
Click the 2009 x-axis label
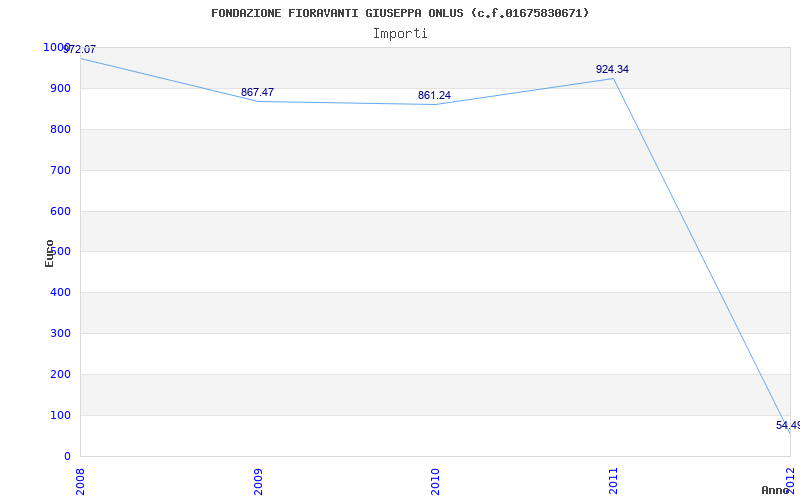(x=258, y=481)
